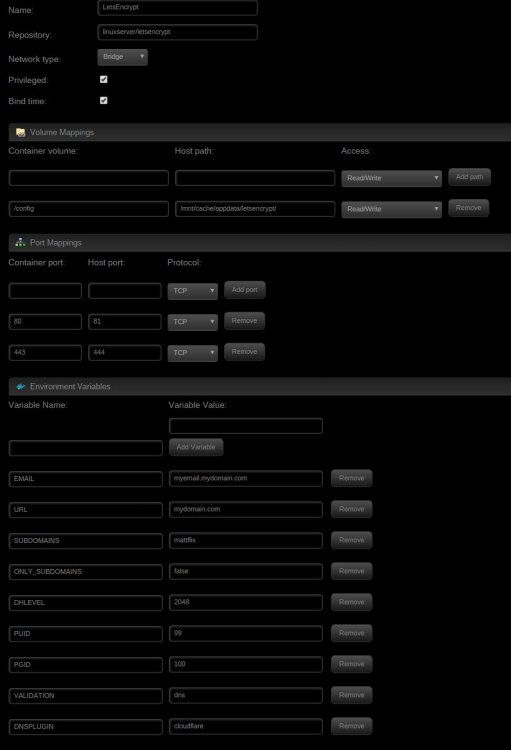Open Access dropdown for /config volume
The width and height of the screenshot is (511, 750).
[x=391, y=209]
